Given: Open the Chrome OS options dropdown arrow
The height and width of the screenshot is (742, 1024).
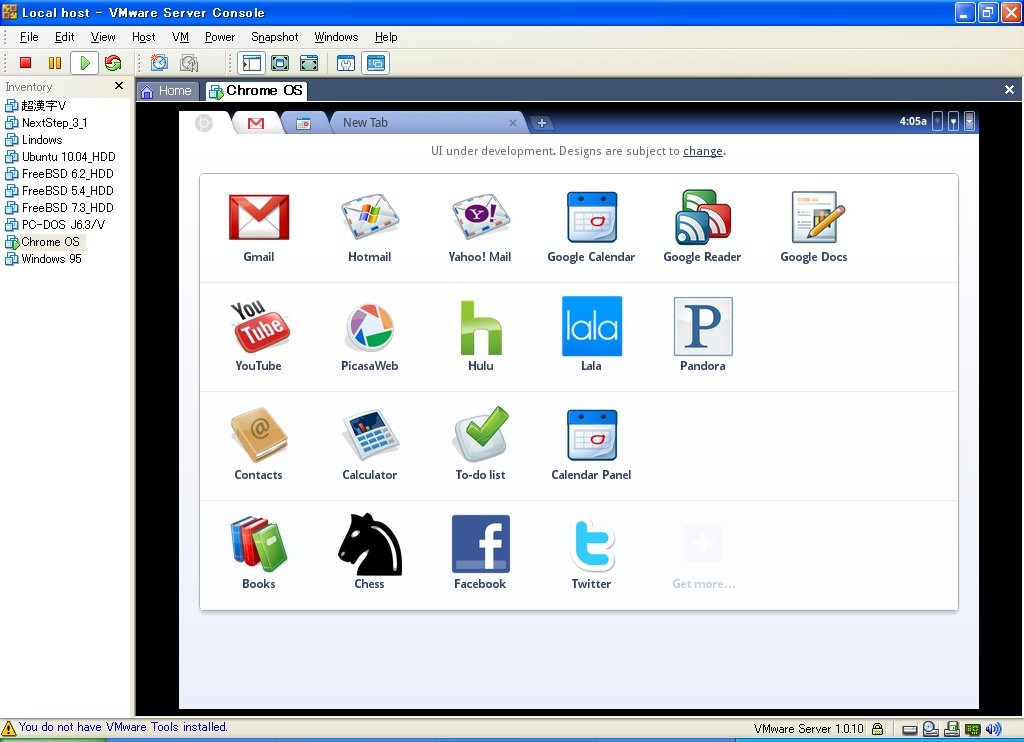Looking at the screenshot, I should [969, 121].
